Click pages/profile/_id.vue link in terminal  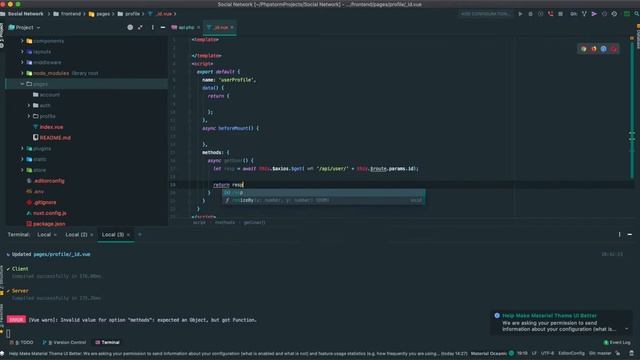62,254
